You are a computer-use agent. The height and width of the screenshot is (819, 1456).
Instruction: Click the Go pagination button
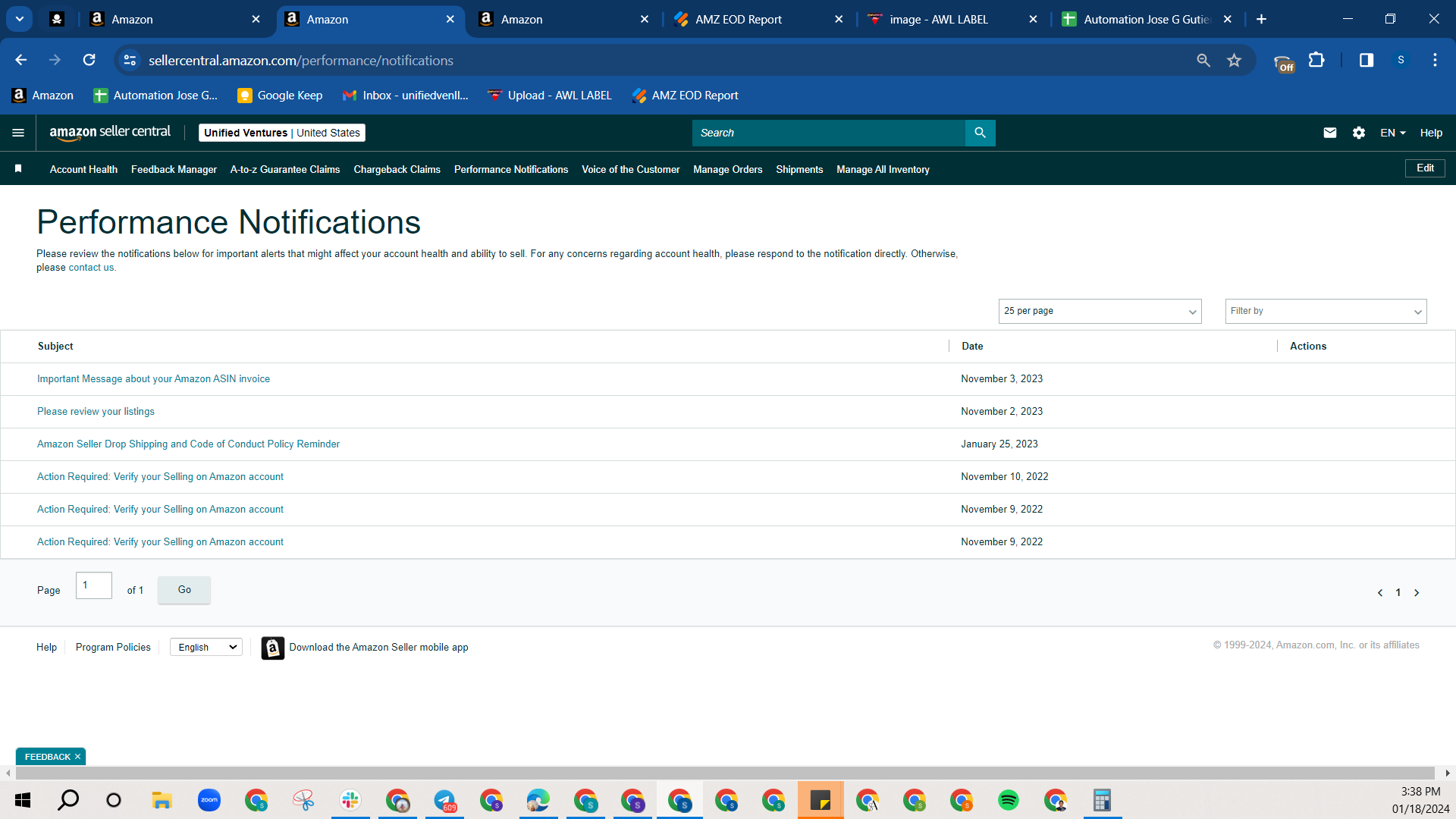184,590
